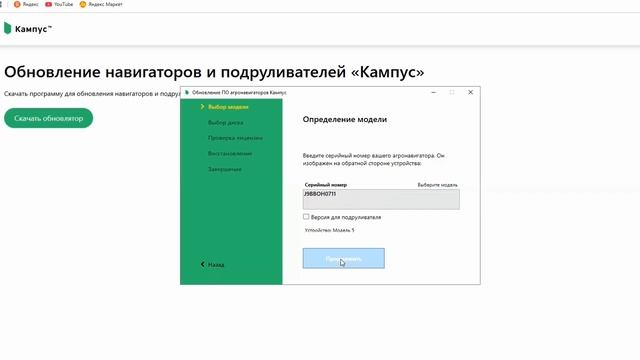Click the Устройство: Модель 5 text

(329, 230)
